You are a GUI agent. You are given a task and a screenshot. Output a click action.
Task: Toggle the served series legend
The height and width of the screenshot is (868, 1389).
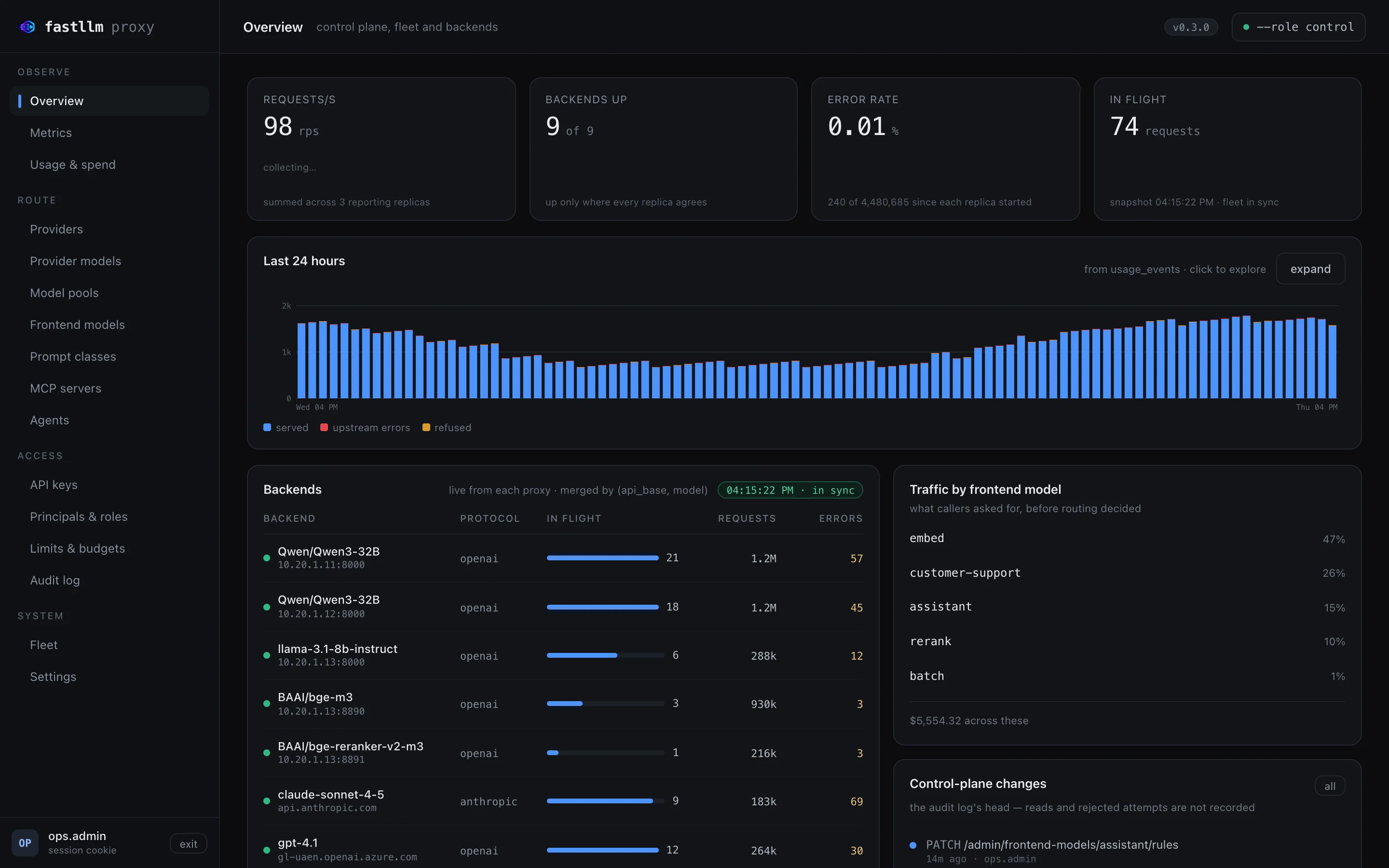pyautogui.click(x=286, y=428)
